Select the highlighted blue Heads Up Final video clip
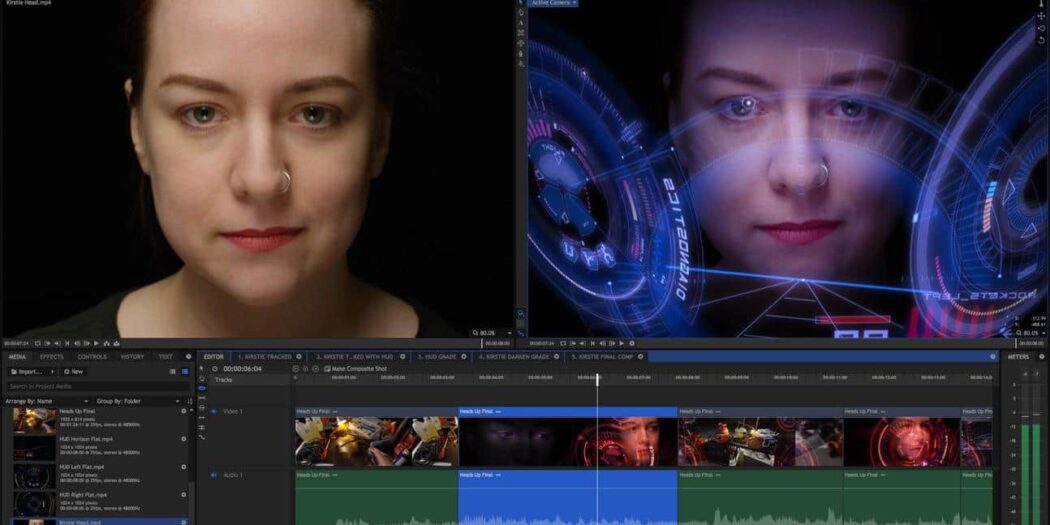This screenshot has height=525, width=1050. [568, 437]
